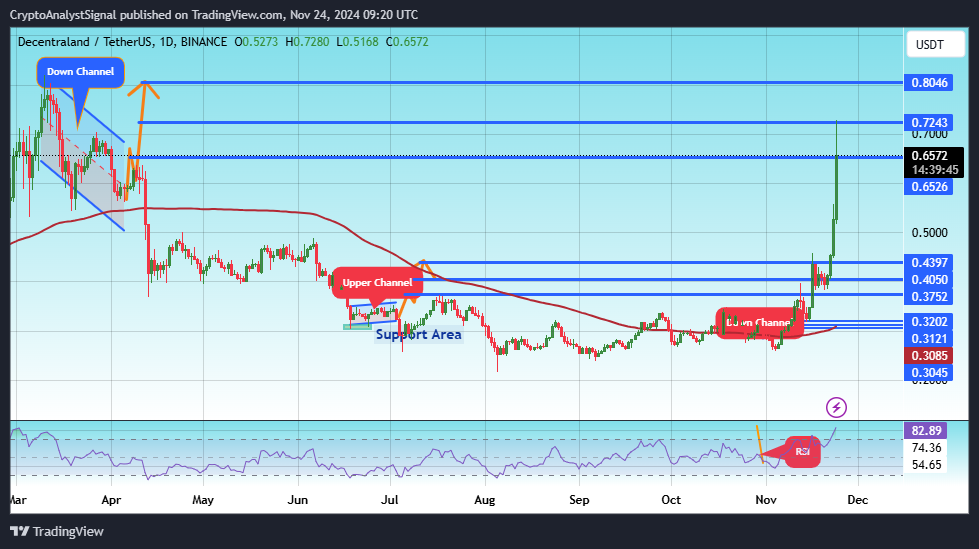Click the Aug label on time axis
The height and width of the screenshot is (549, 979).
[485, 500]
